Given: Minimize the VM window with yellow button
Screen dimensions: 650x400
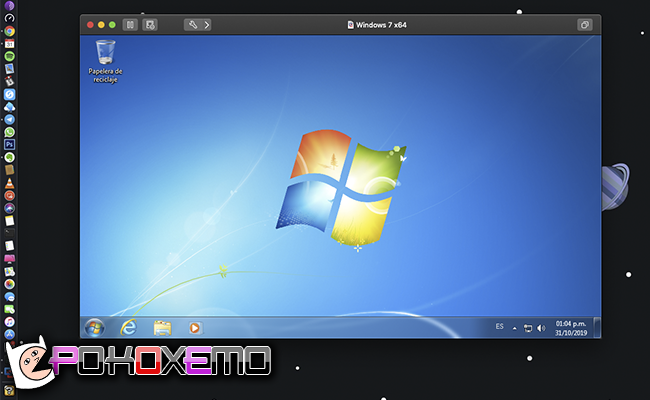Looking at the screenshot, I should click(x=101, y=25).
